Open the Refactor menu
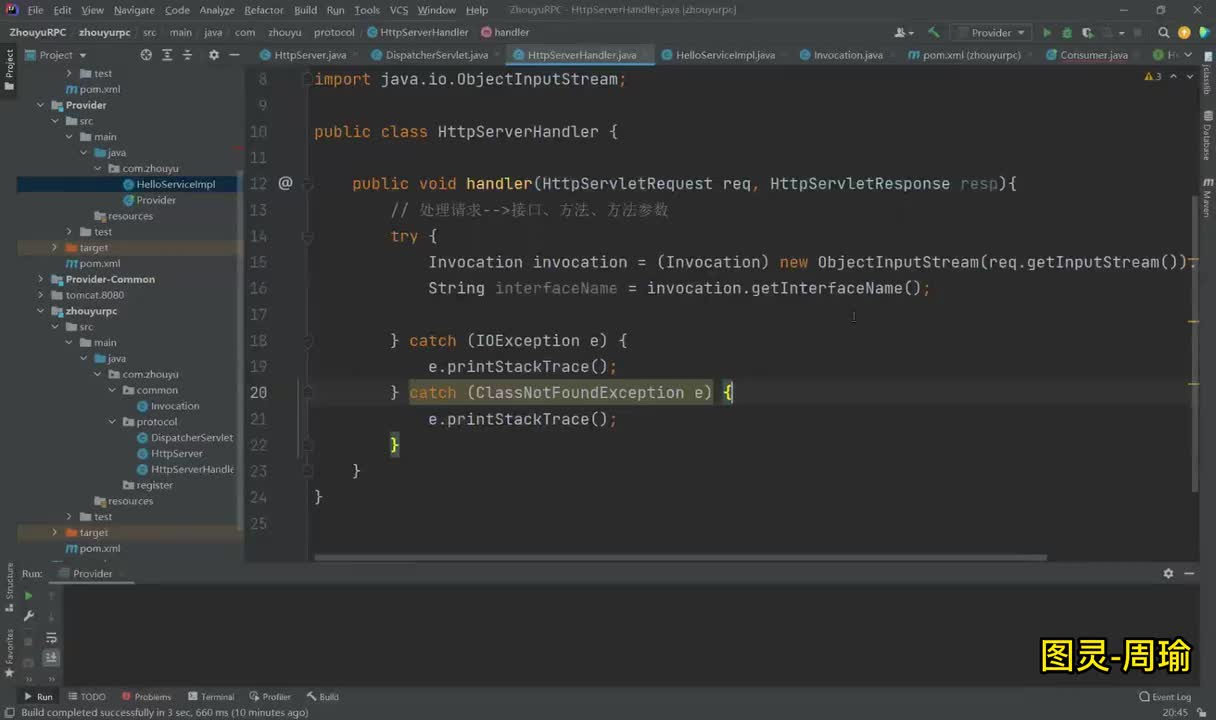The image size is (1216, 720). coord(264,10)
